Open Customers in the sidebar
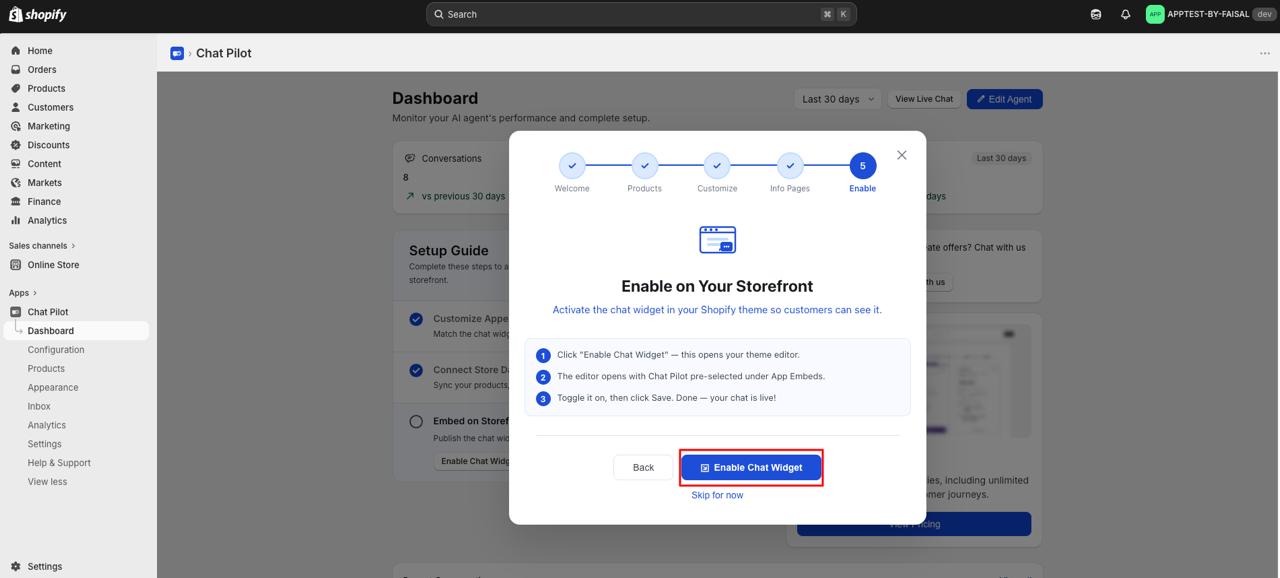This screenshot has width=1280, height=578. (50, 108)
